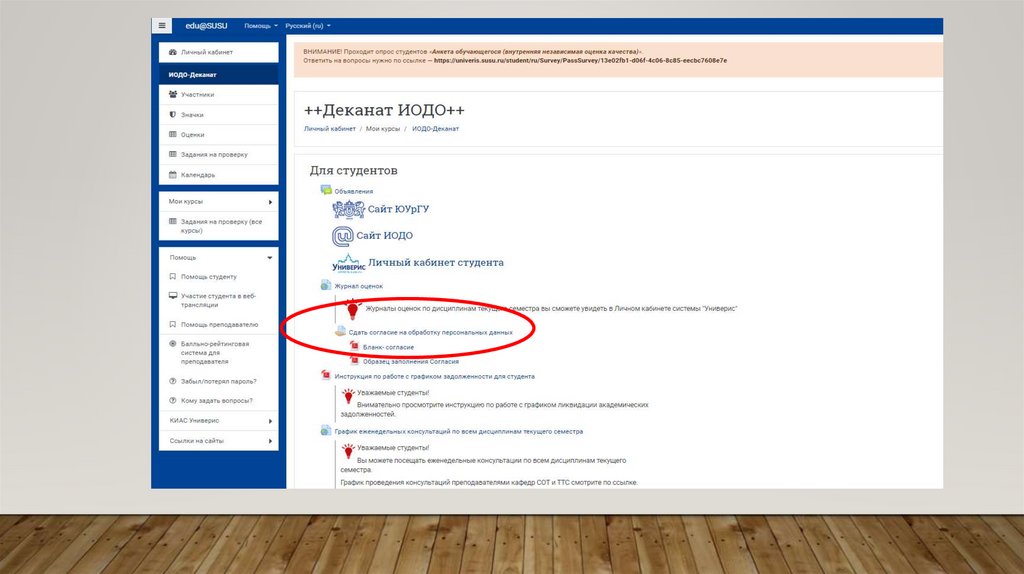Click the monitor icon beside Участие студента

point(172,296)
